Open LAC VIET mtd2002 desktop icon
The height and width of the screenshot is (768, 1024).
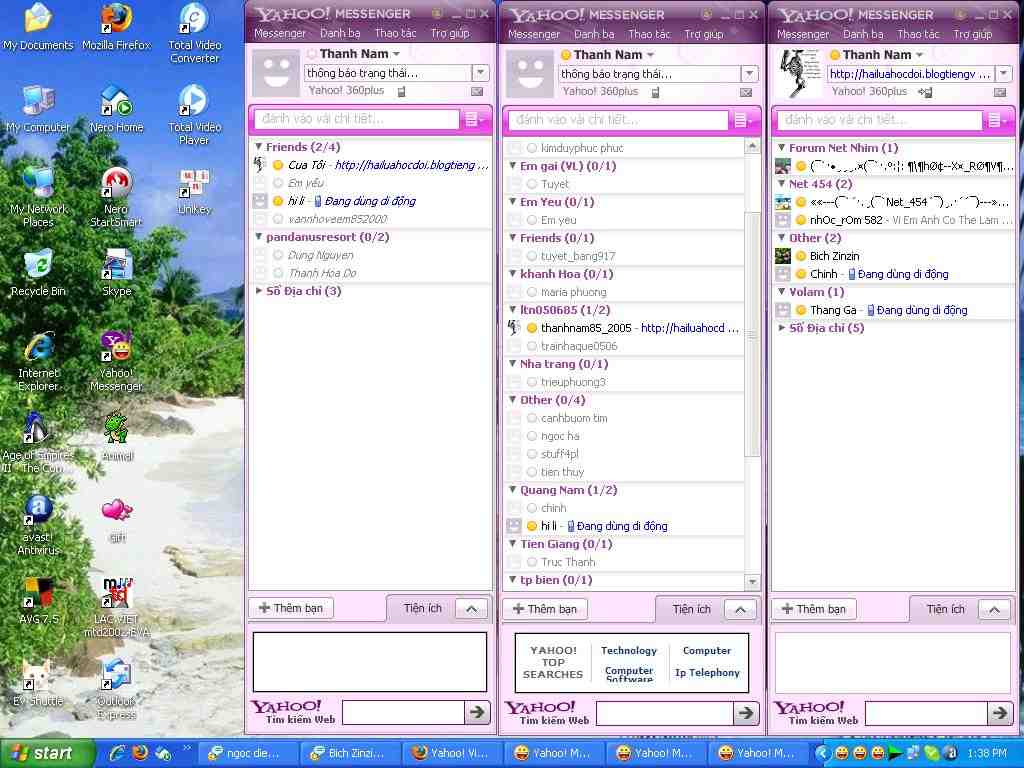point(116,607)
